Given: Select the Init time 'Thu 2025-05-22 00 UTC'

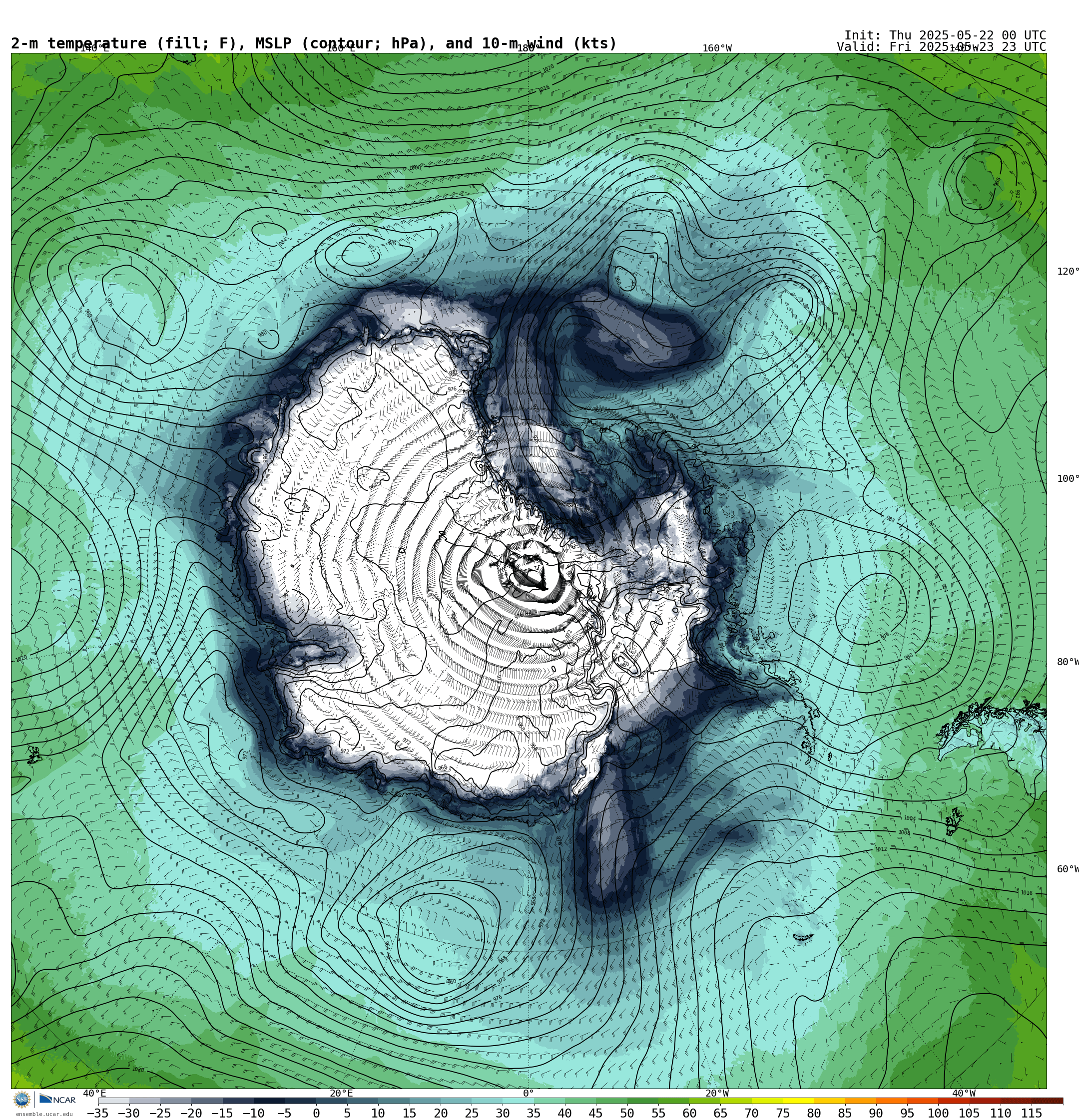Looking at the screenshot, I should pos(968,35).
